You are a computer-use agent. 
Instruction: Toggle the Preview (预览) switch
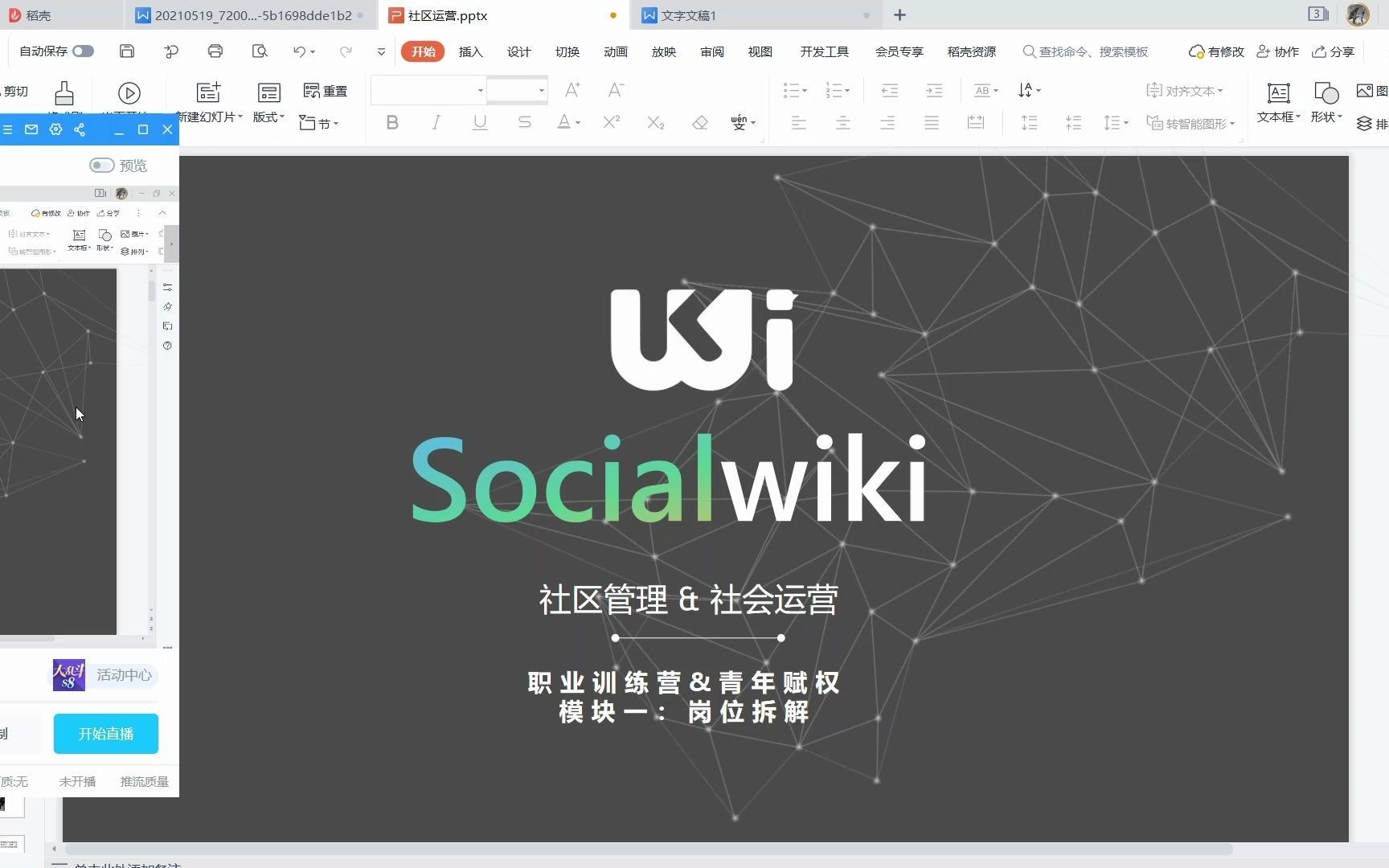[101, 165]
